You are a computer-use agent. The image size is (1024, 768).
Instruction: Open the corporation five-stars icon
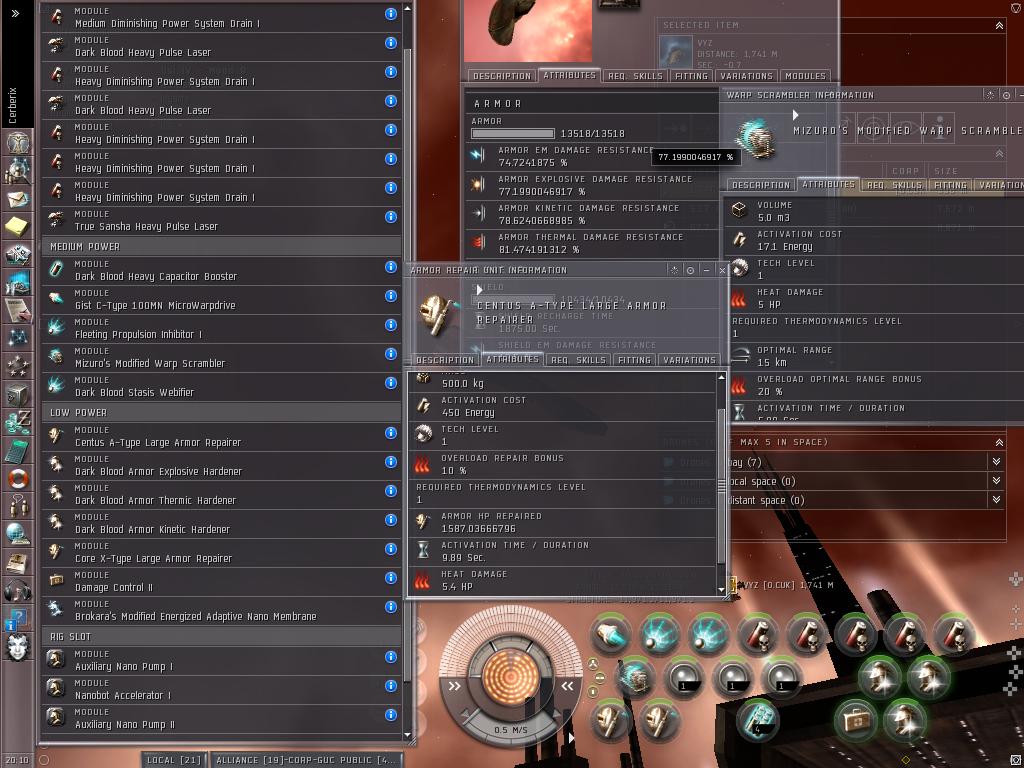coord(18,366)
